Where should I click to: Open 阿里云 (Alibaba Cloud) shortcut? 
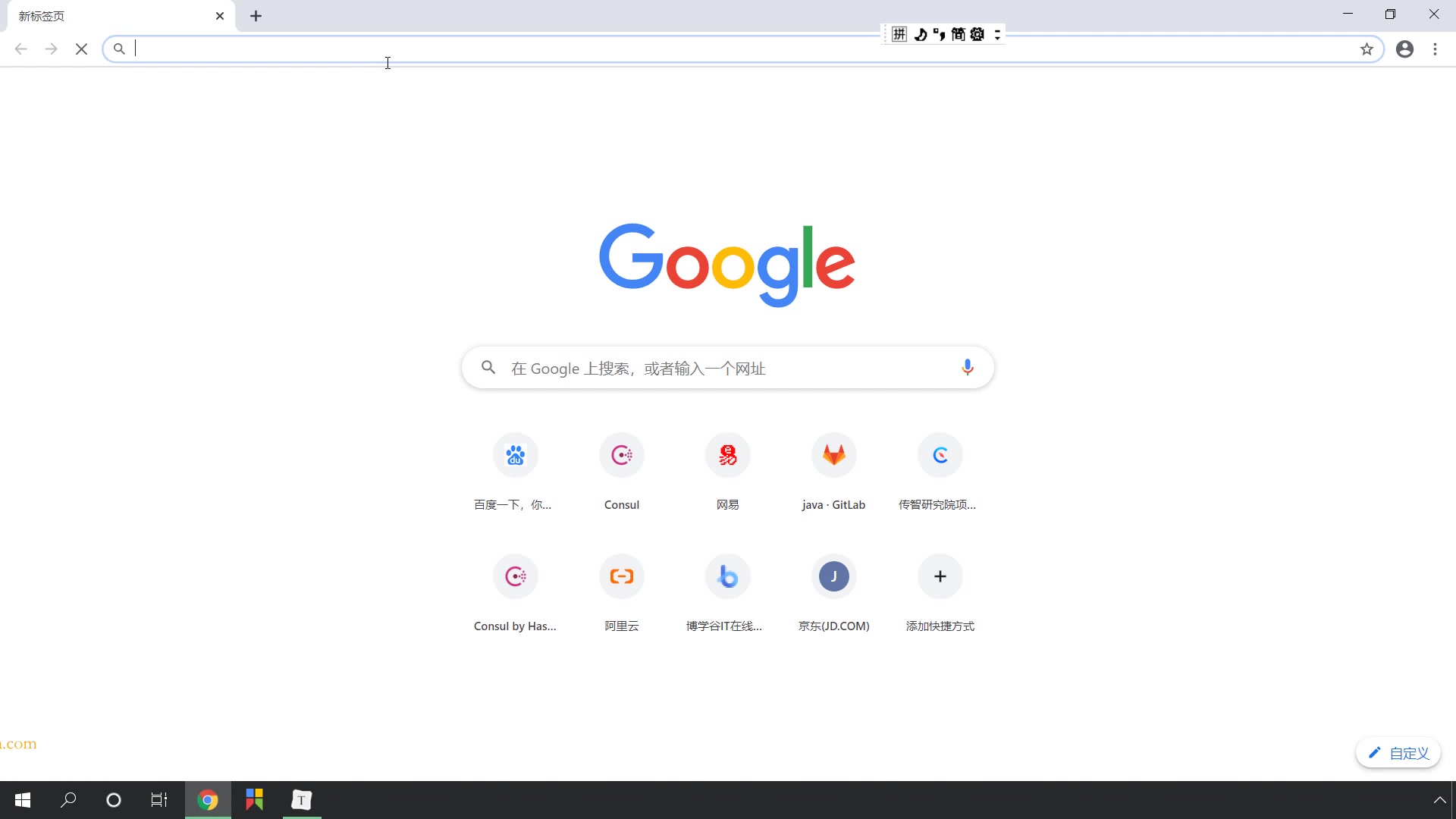point(622,576)
